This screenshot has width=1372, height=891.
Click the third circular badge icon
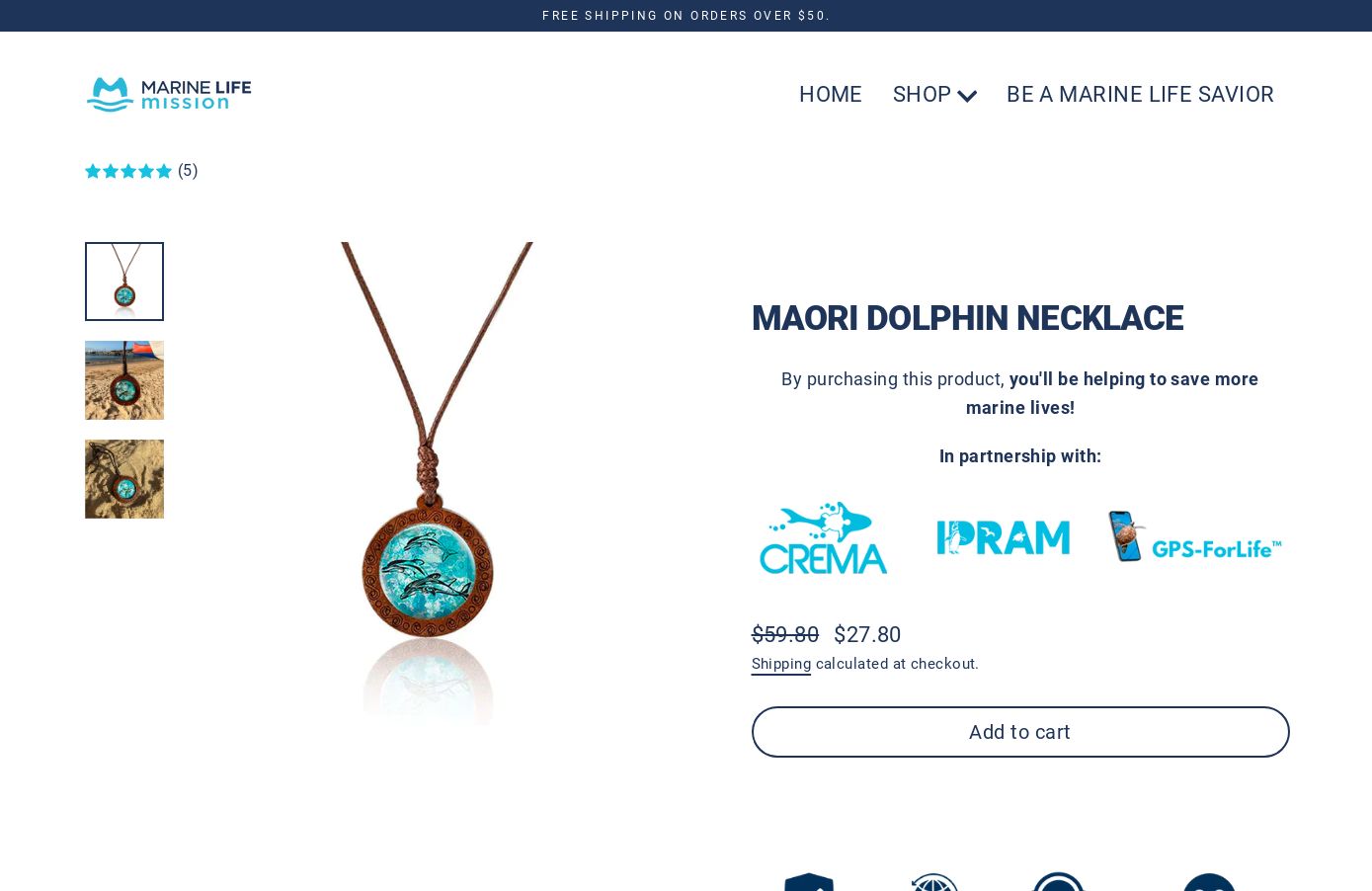point(1058,882)
